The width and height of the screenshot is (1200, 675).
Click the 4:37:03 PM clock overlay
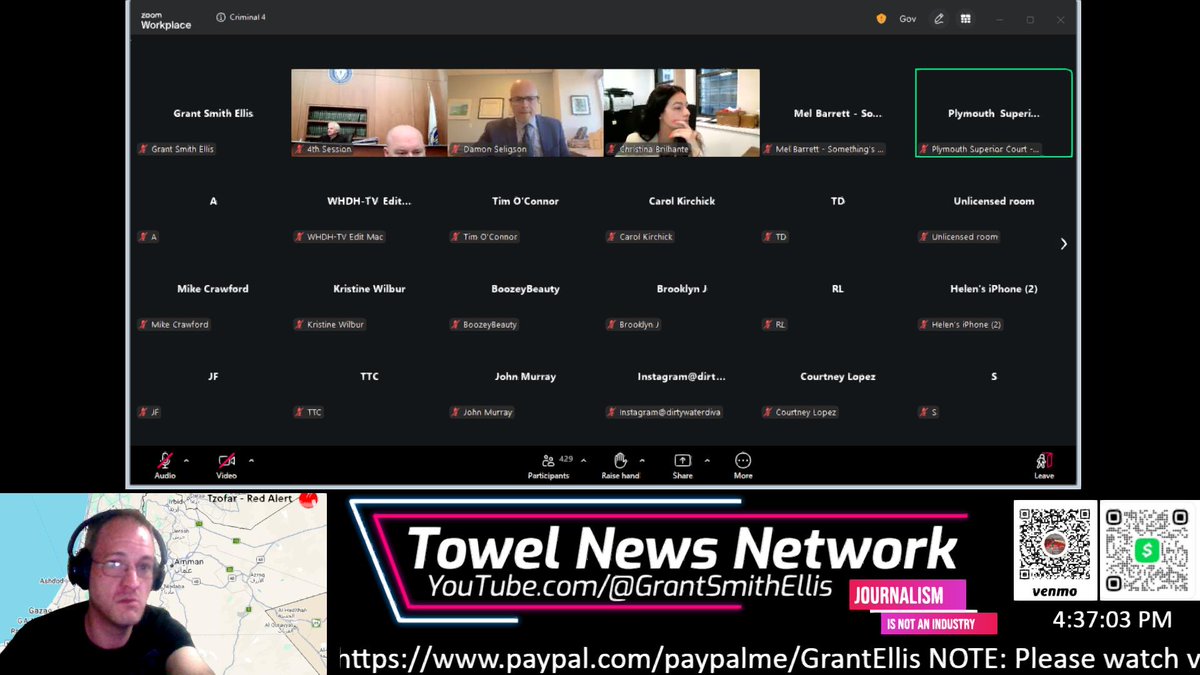(1112, 620)
